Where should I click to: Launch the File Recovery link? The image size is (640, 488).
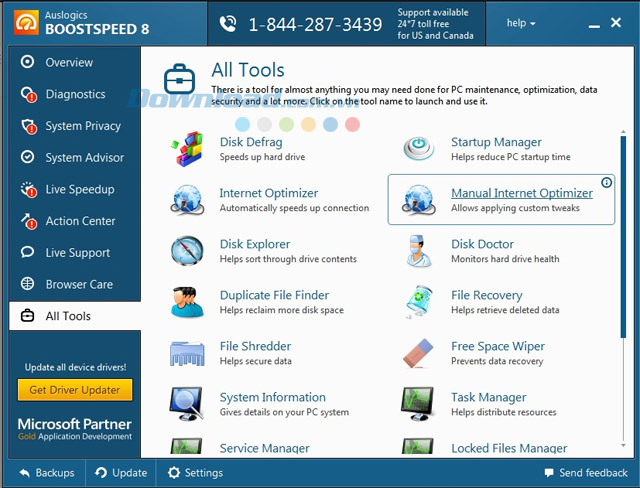(x=487, y=295)
